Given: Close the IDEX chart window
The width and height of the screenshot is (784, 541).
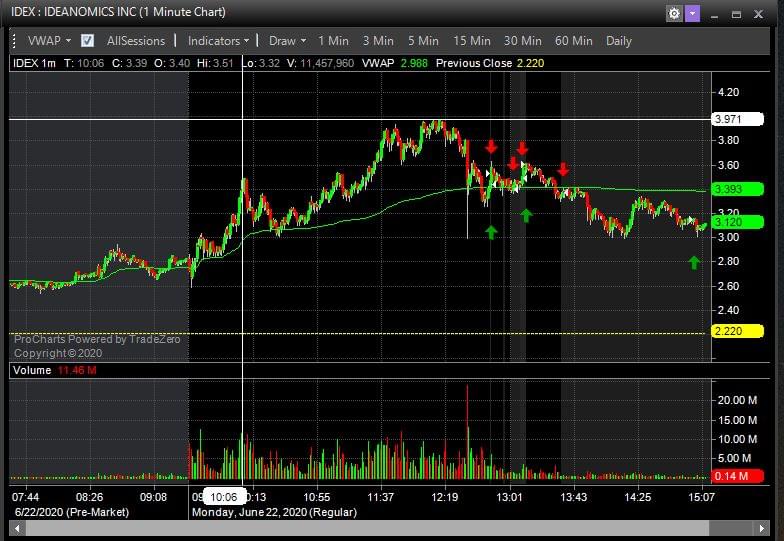Looking at the screenshot, I should (758, 14).
